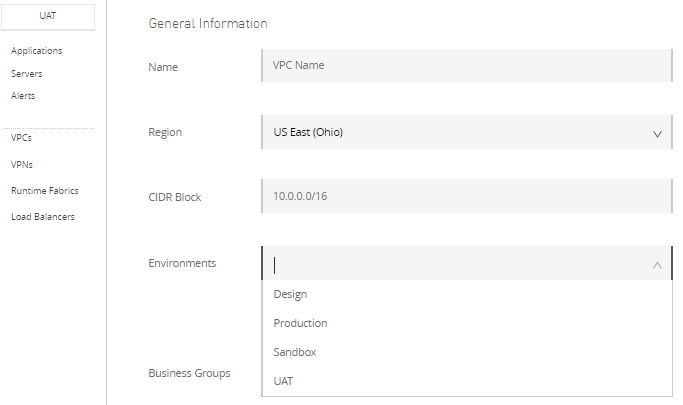This screenshot has width=683, height=405.
Task: Open the VPNs sidebar section
Action: [22, 164]
